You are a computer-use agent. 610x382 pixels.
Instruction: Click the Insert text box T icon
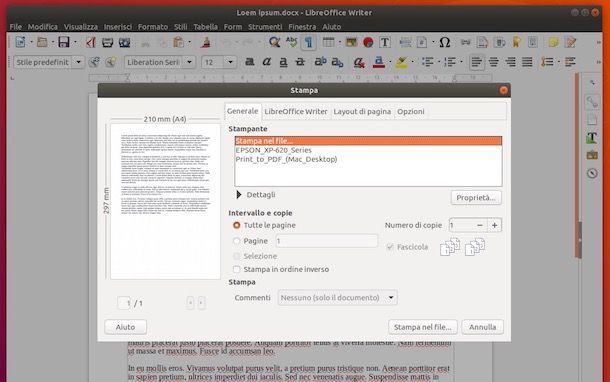[x=385, y=42]
